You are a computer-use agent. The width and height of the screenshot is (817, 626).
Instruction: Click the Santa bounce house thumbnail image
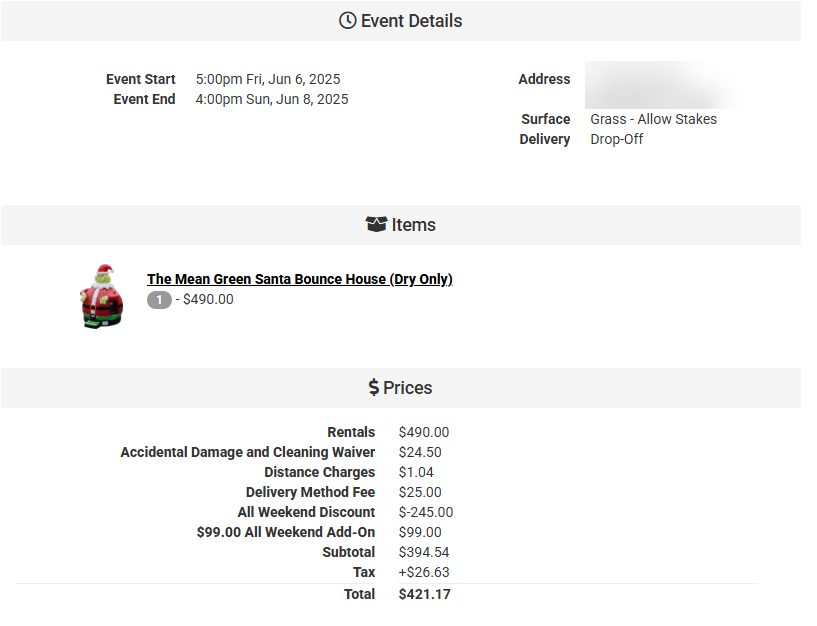pos(101,296)
